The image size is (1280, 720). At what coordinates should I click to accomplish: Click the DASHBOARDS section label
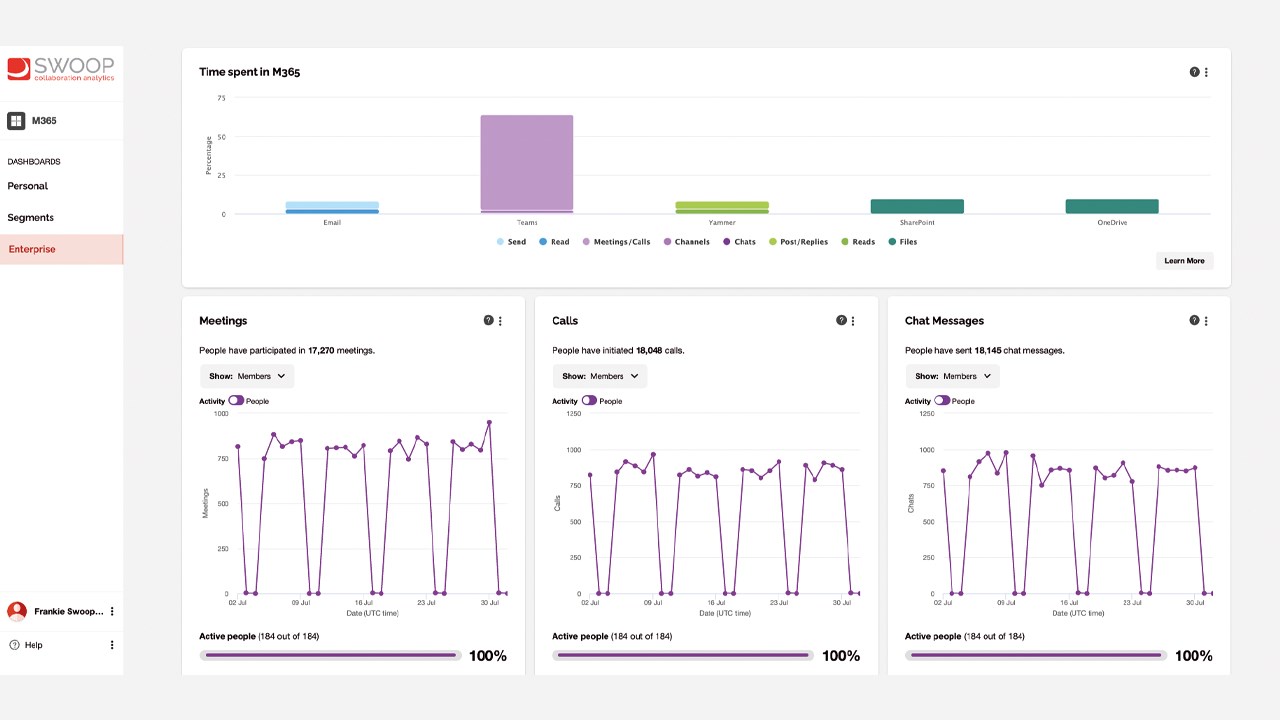pos(34,161)
